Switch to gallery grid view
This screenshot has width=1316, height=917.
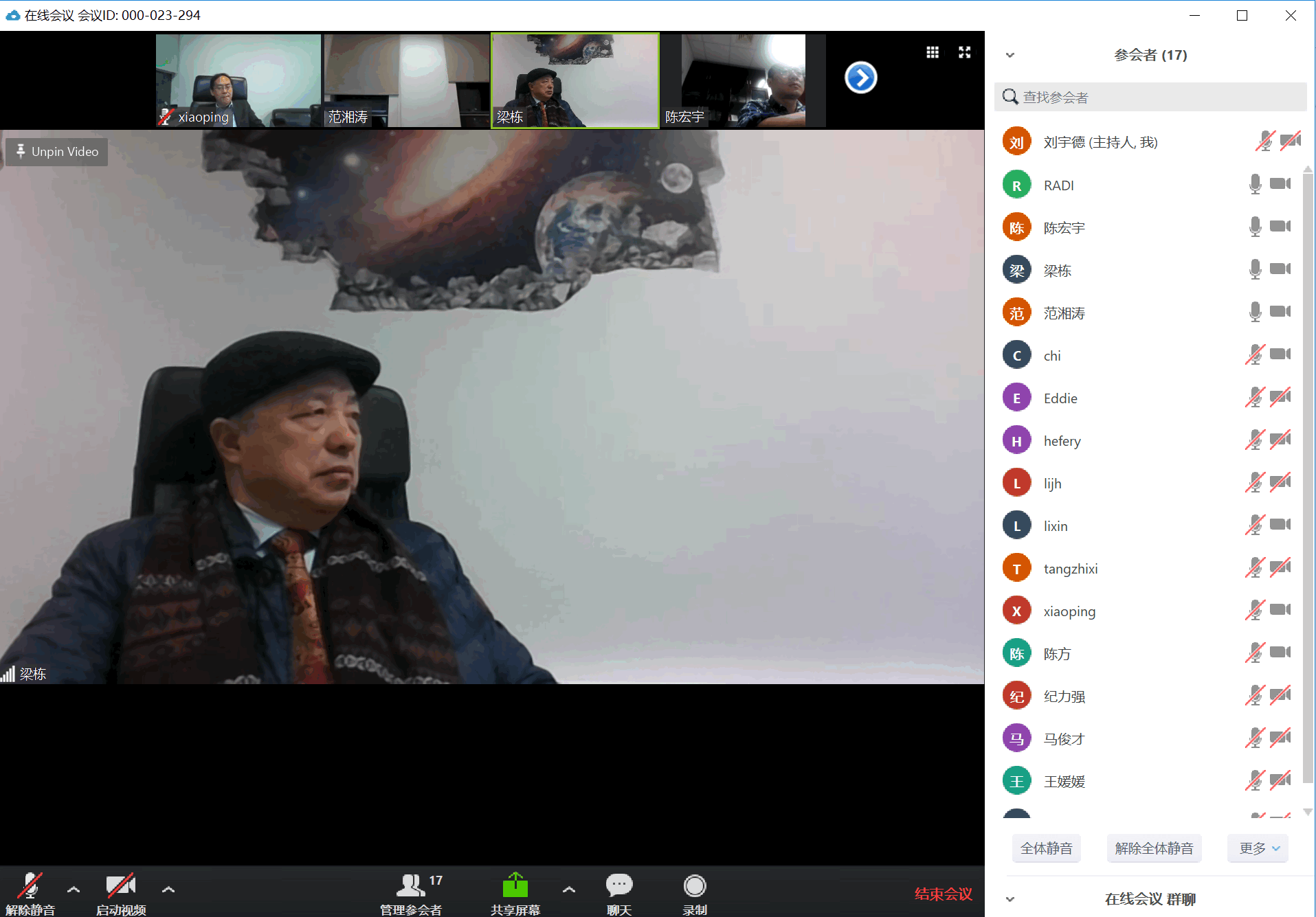pyautogui.click(x=932, y=52)
